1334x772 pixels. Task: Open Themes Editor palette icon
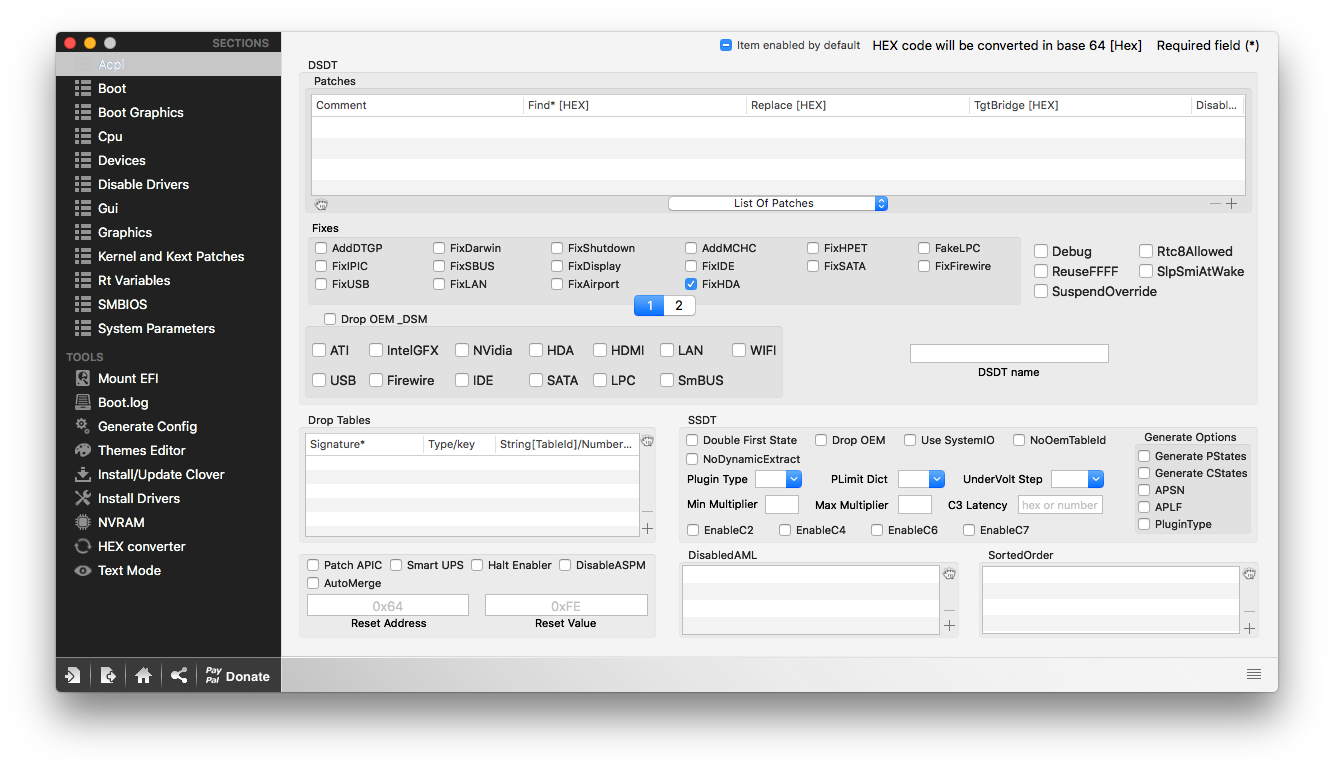pyautogui.click(x=83, y=450)
